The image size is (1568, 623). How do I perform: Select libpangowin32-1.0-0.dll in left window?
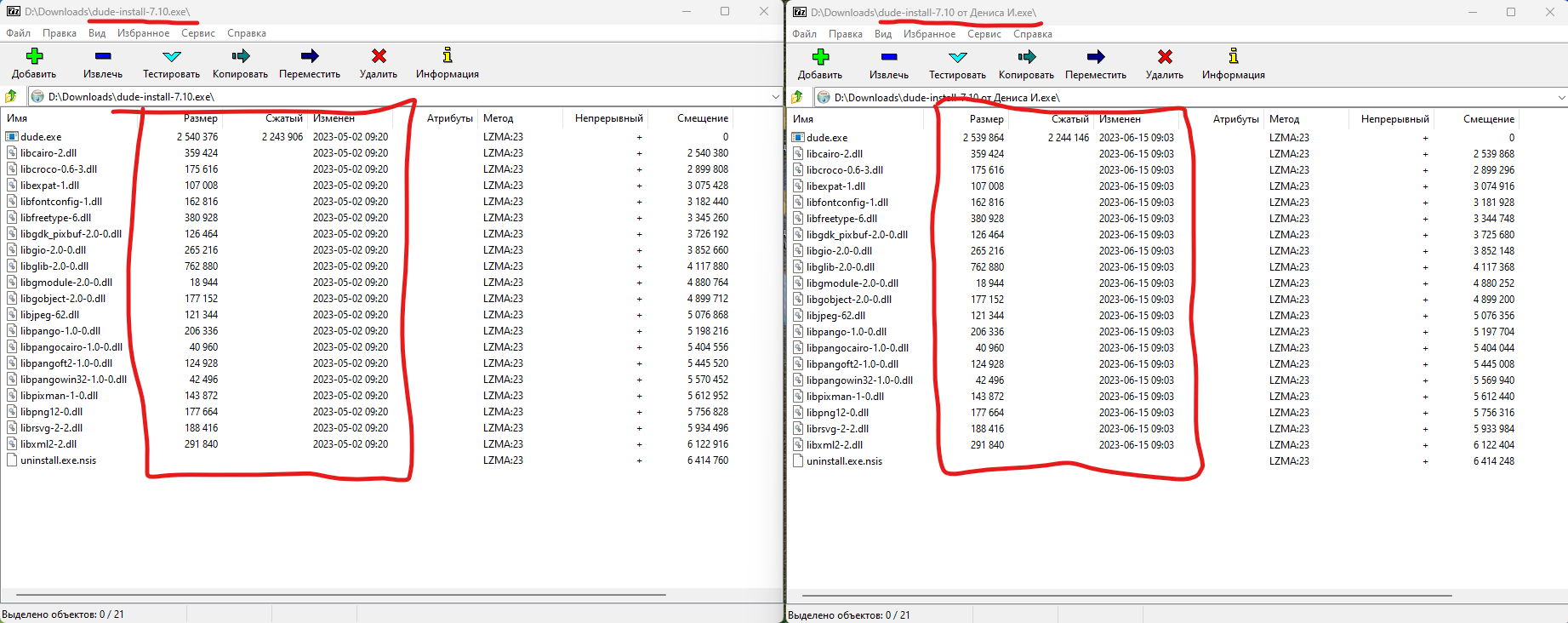point(73,380)
